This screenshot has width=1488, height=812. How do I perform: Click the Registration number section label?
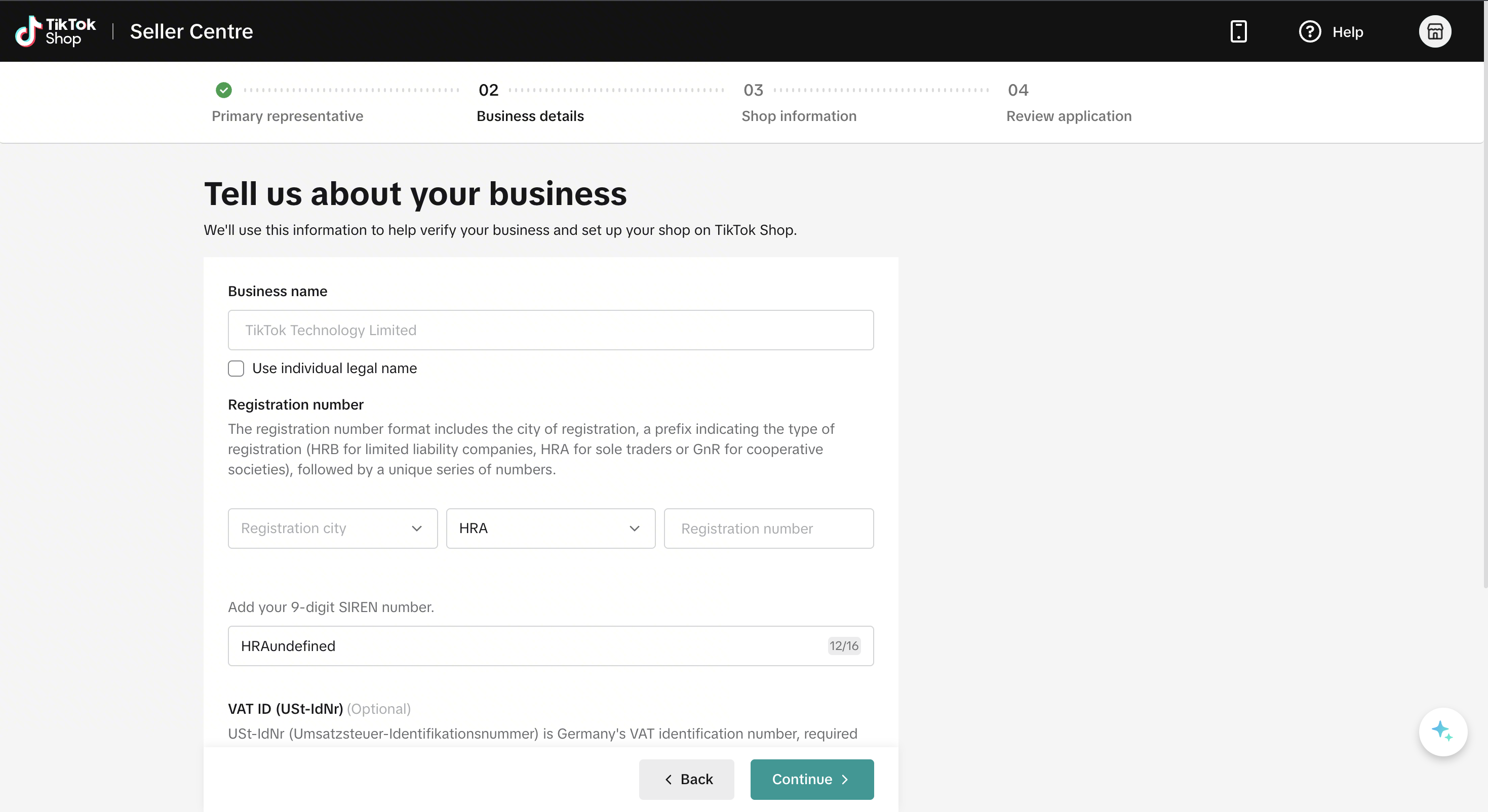click(296, 405)
